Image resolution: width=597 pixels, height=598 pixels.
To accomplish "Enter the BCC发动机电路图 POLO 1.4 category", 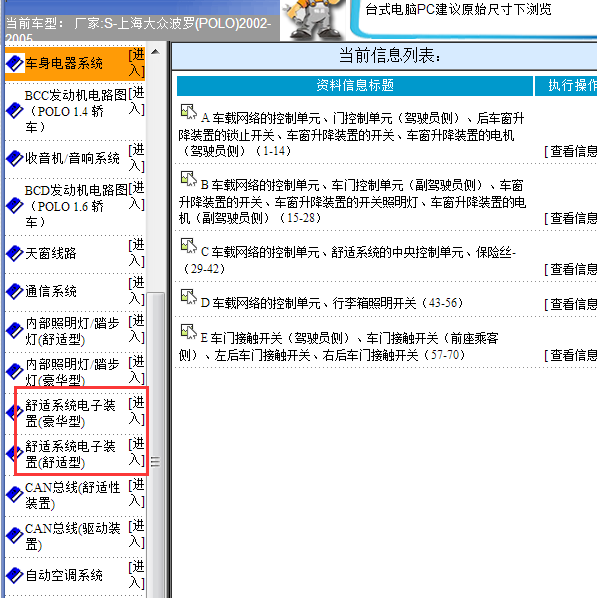I will coord(136,101).
